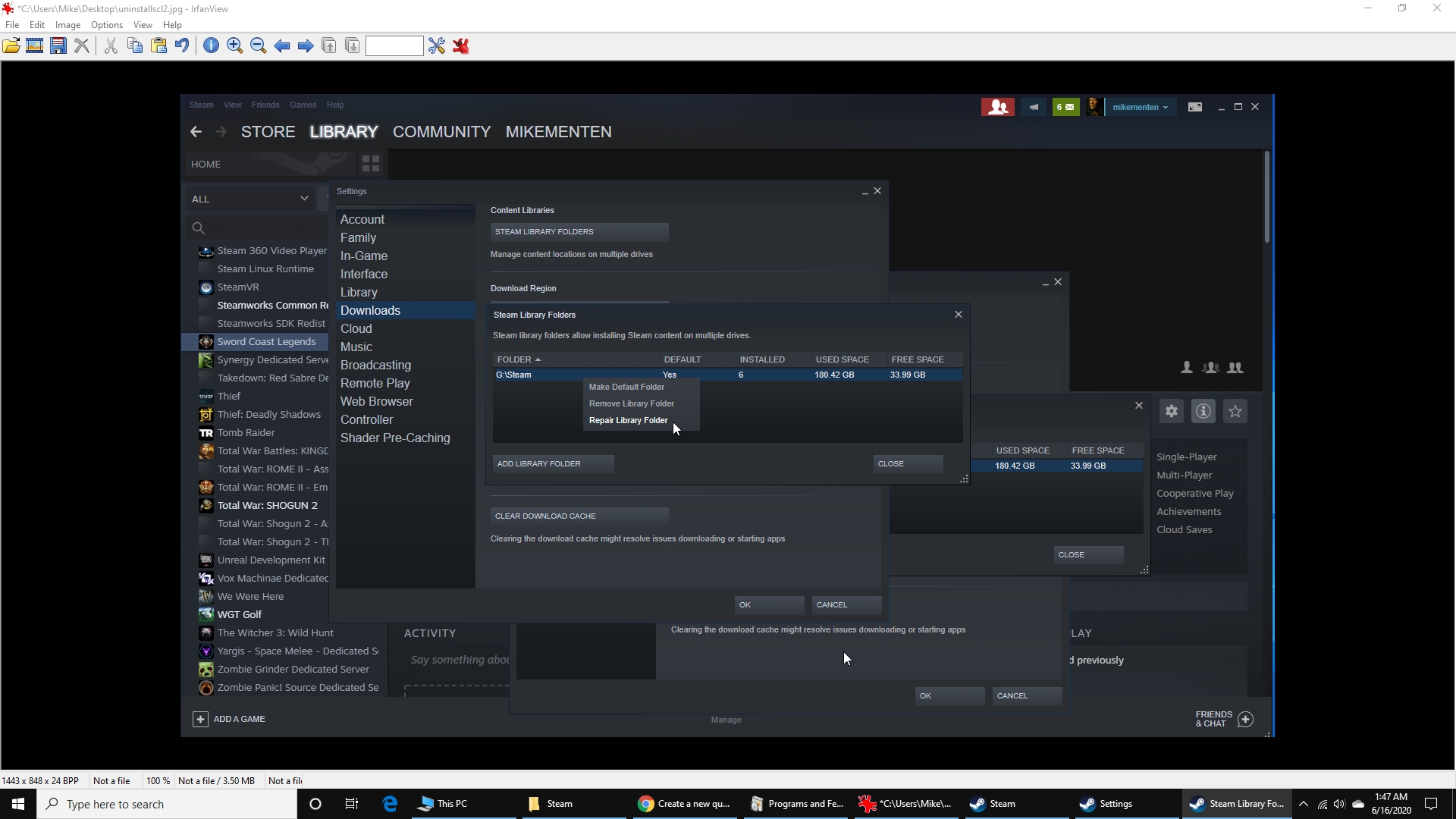Open FRIENDS & CHAT in Steam
Image resolution: width=1456 pixels, height=819 pixels.
1225,720
